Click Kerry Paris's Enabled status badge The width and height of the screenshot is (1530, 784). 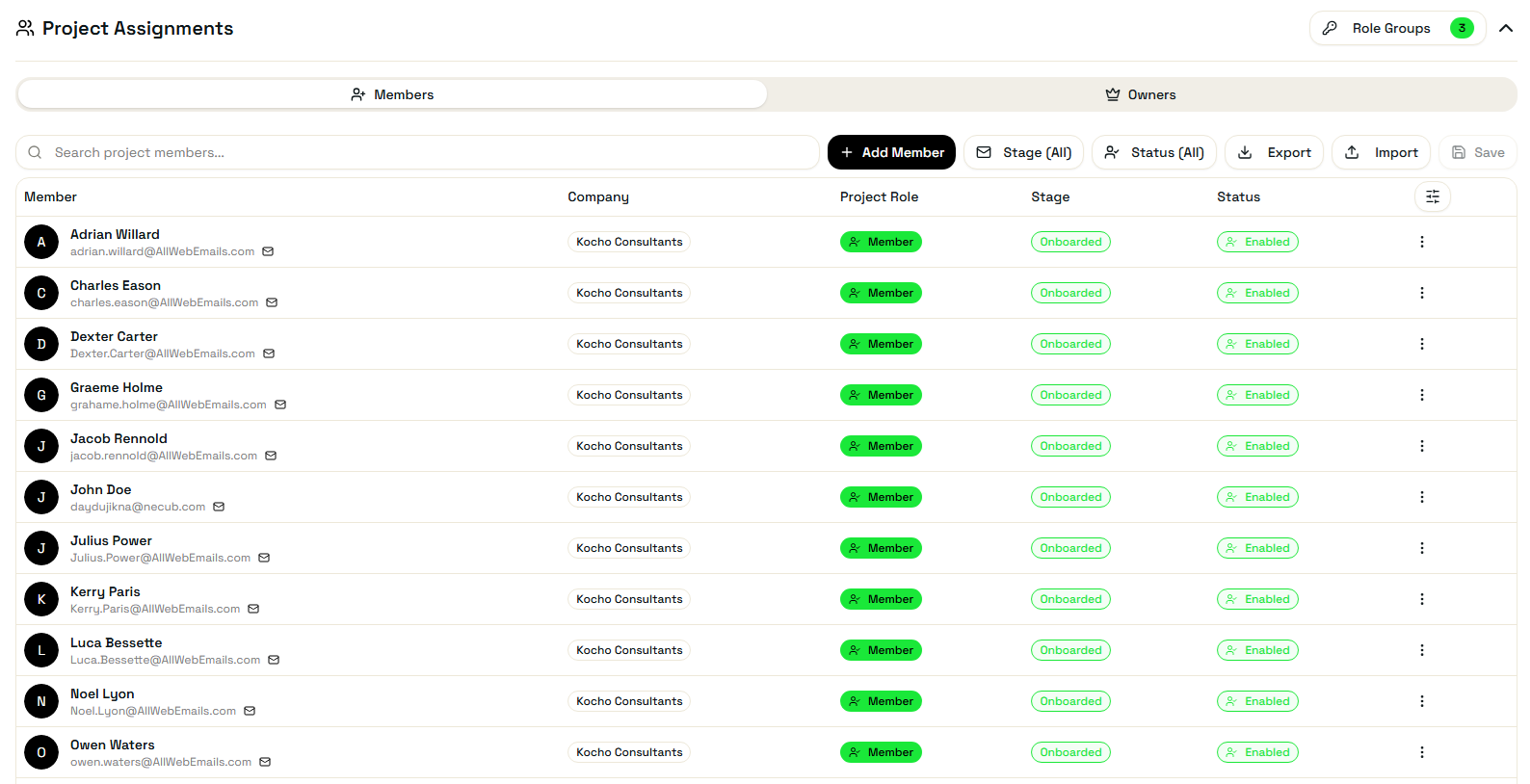coord(1257,599)
